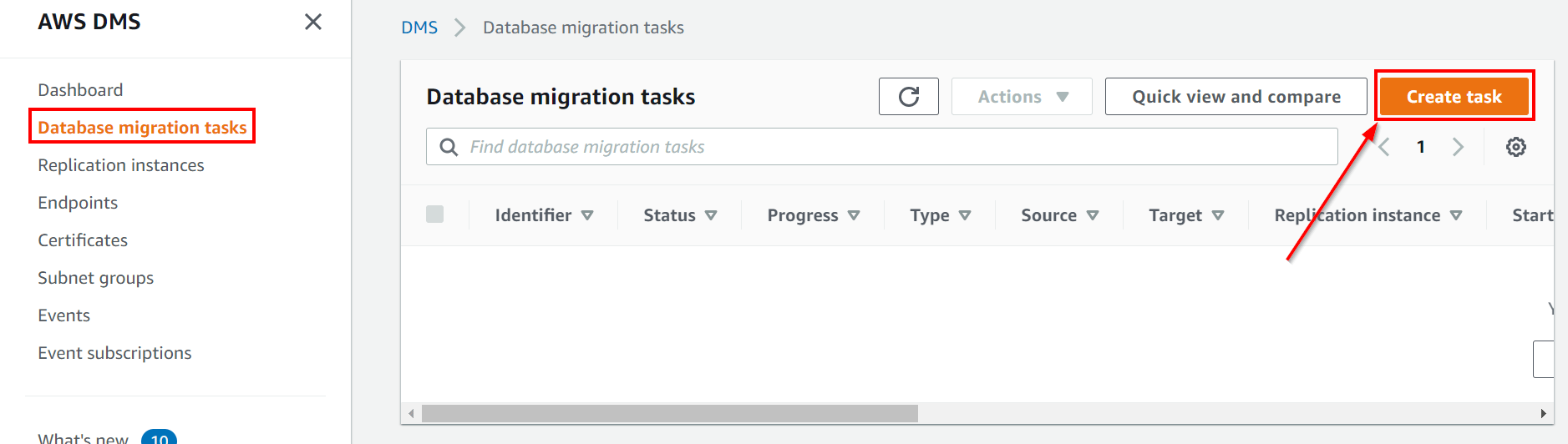Click the Status column header

pyautogui.click(x=669, y=215)
